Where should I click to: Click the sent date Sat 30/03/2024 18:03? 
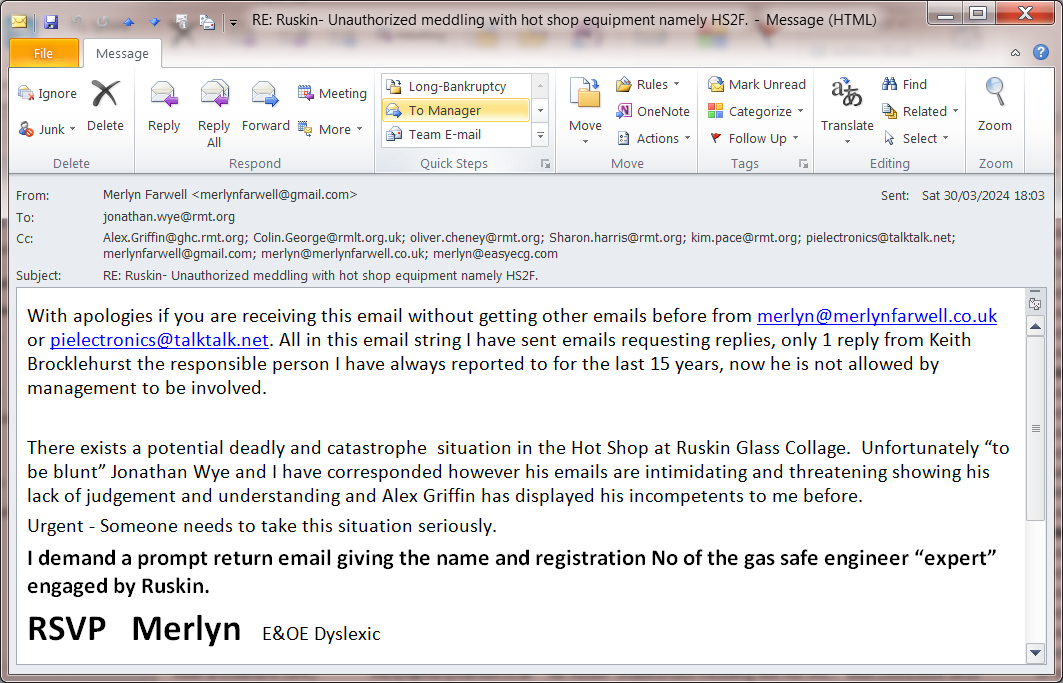pyautogui.click(x=983, y=195)
